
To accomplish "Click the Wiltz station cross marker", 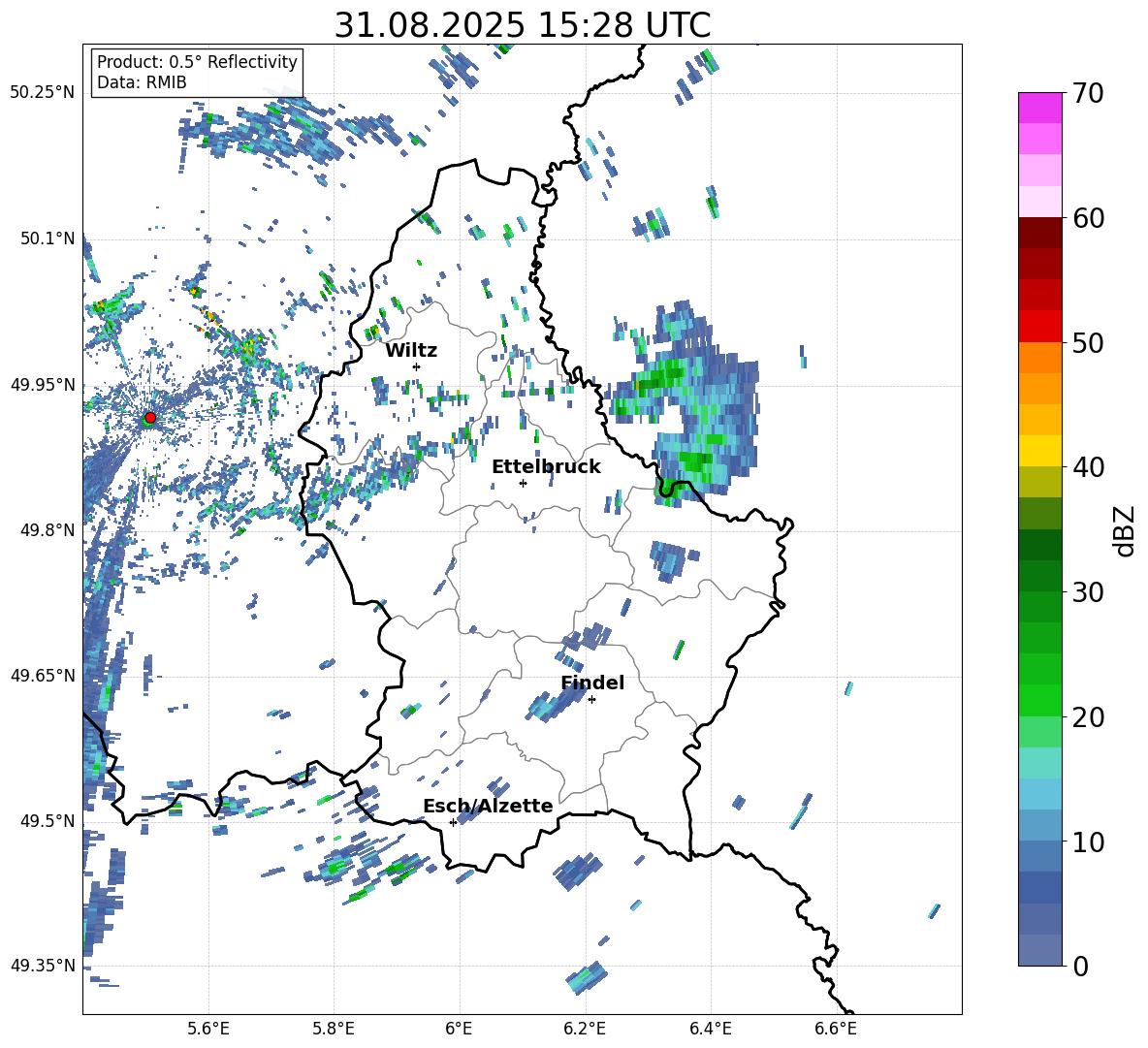I will click(416, 366).
